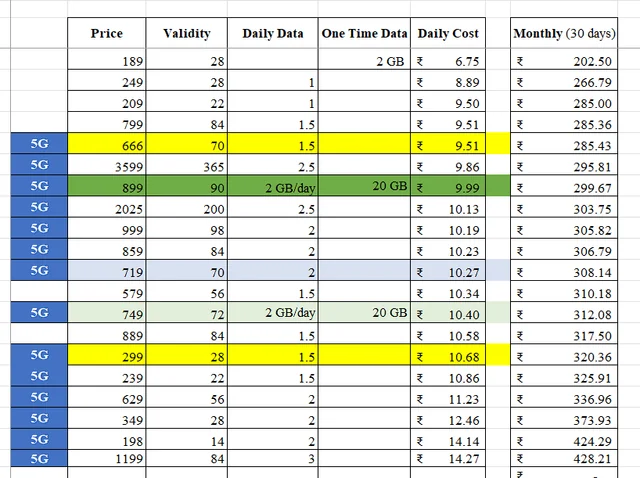Click the Daily Cost header cell
This screenshot has height=478, width=640.
pyautogui.click(x=447, y=33)
